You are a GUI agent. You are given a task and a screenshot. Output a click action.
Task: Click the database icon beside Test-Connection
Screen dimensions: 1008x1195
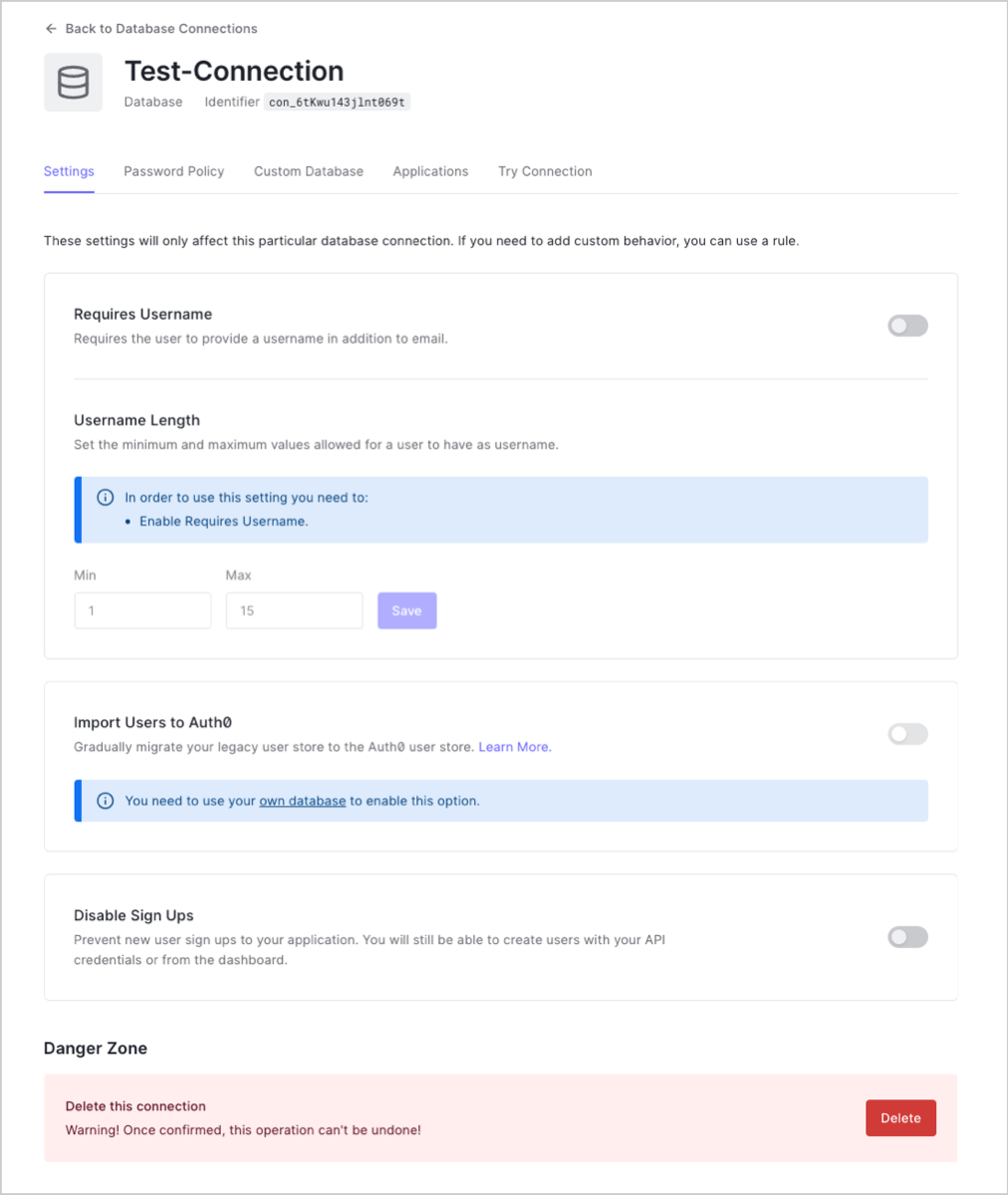tap(73, 83)
